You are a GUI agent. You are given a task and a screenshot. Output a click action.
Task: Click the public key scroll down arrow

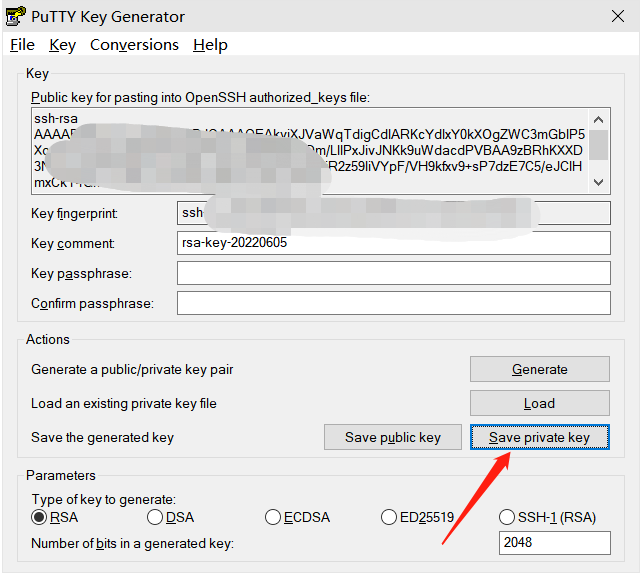tap(598, 182)
